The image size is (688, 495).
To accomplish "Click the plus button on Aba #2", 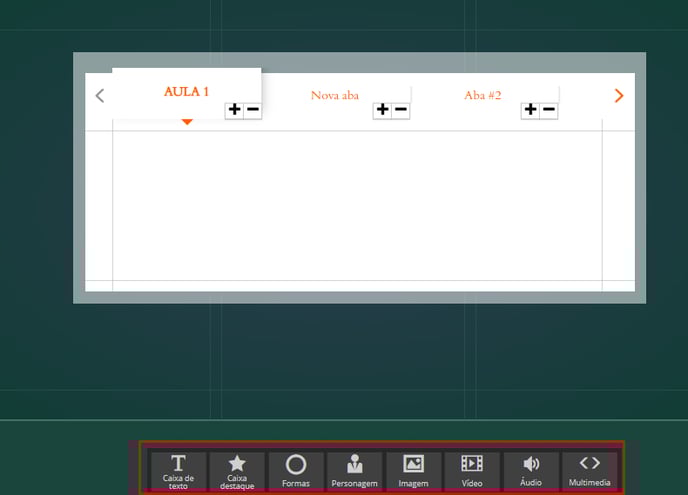I will 530,110.
